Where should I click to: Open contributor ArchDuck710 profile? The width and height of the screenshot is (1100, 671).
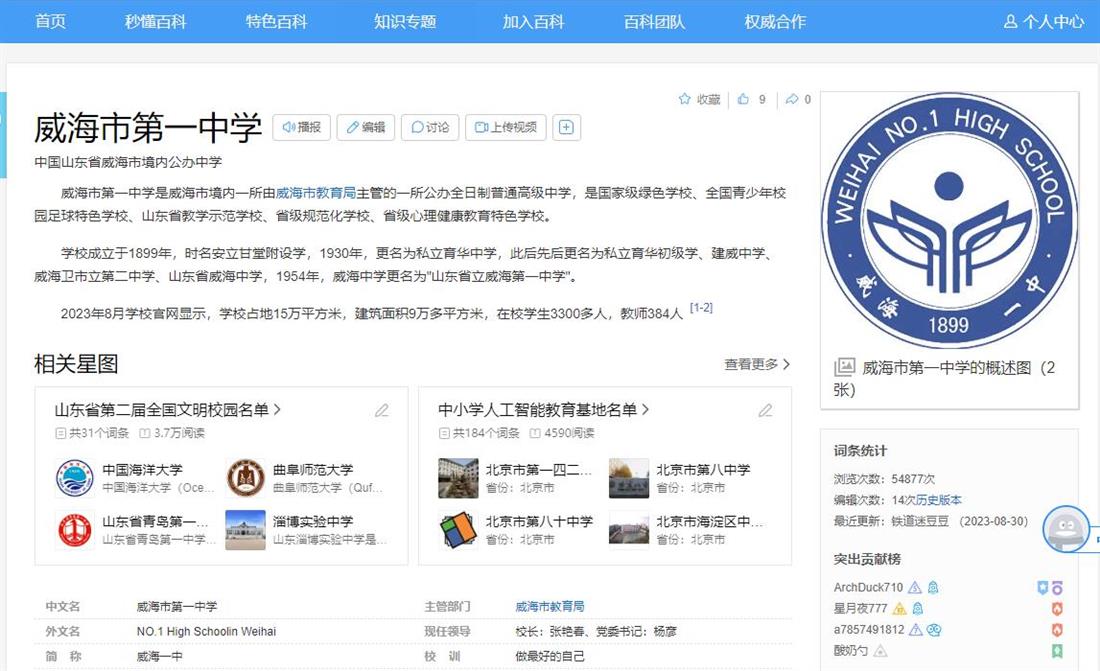(x=868, y=587)
